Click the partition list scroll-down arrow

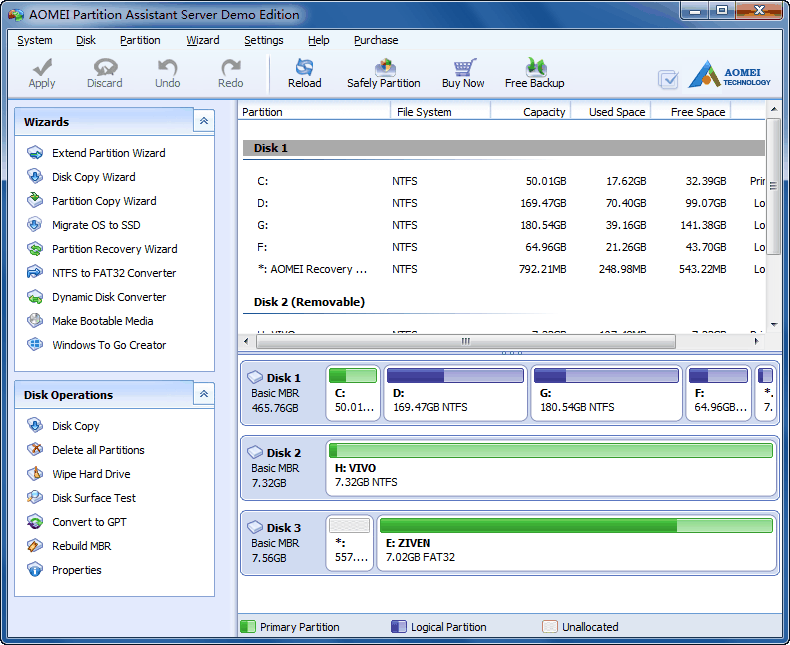click(774, 325)
